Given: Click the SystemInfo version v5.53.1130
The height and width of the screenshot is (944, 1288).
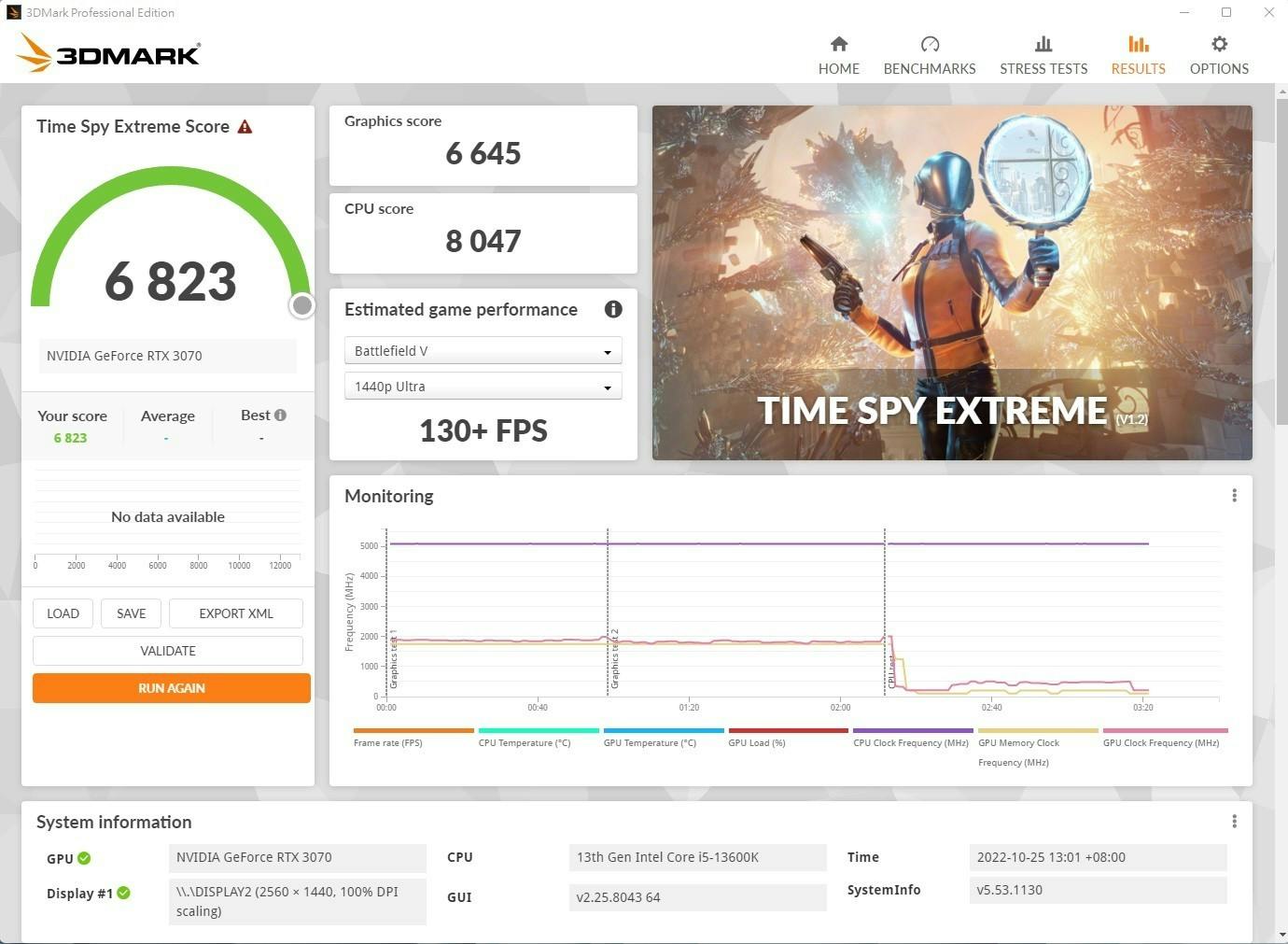Looking at the screenshot, I should point(1098,890).
